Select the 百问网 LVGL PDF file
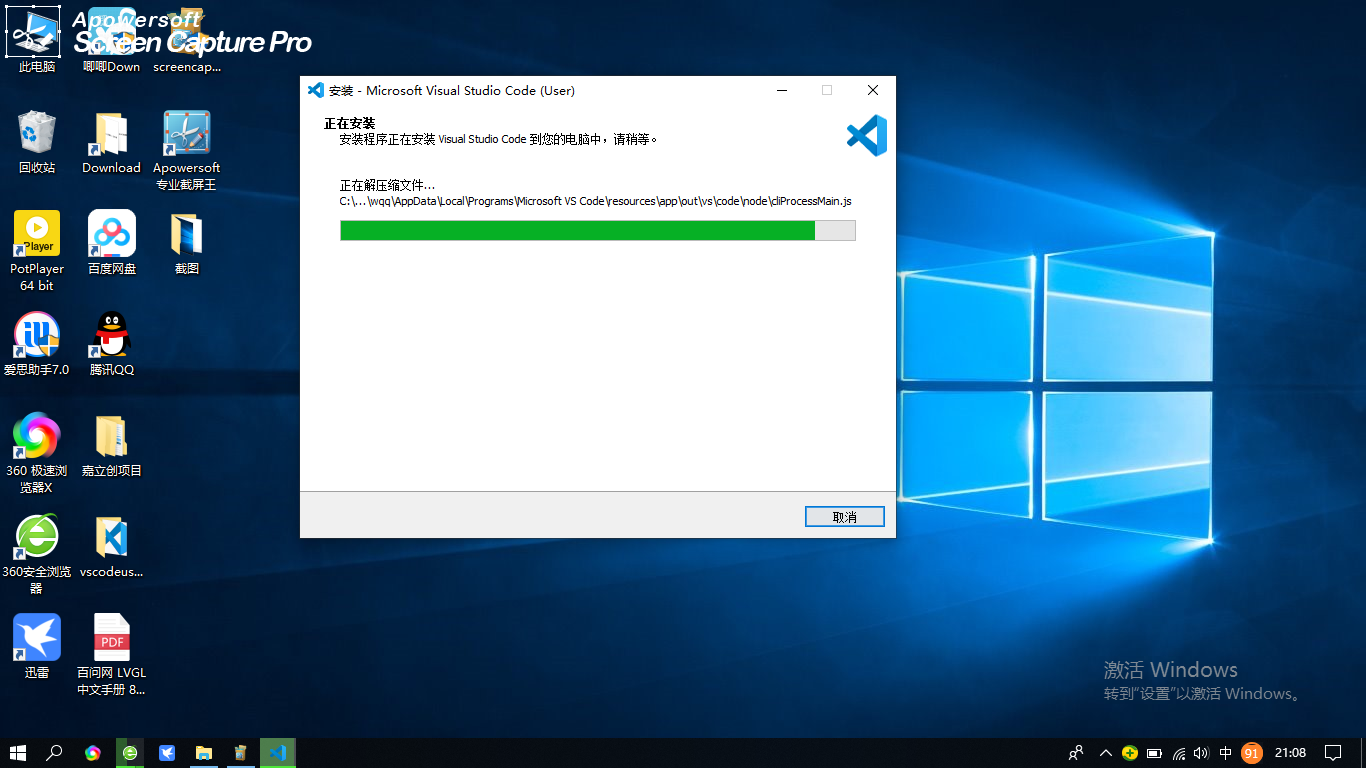The height and width of the screenshot is (768, 1366). coord(112,655)
